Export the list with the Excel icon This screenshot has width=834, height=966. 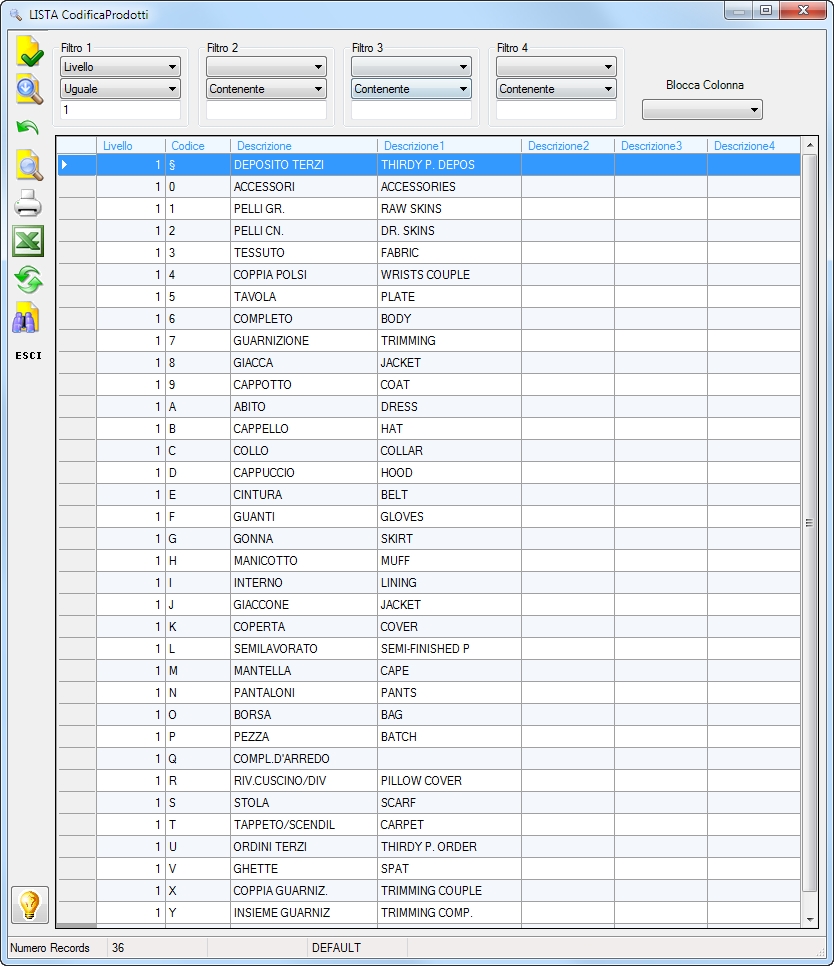click(x=28, y=241)
